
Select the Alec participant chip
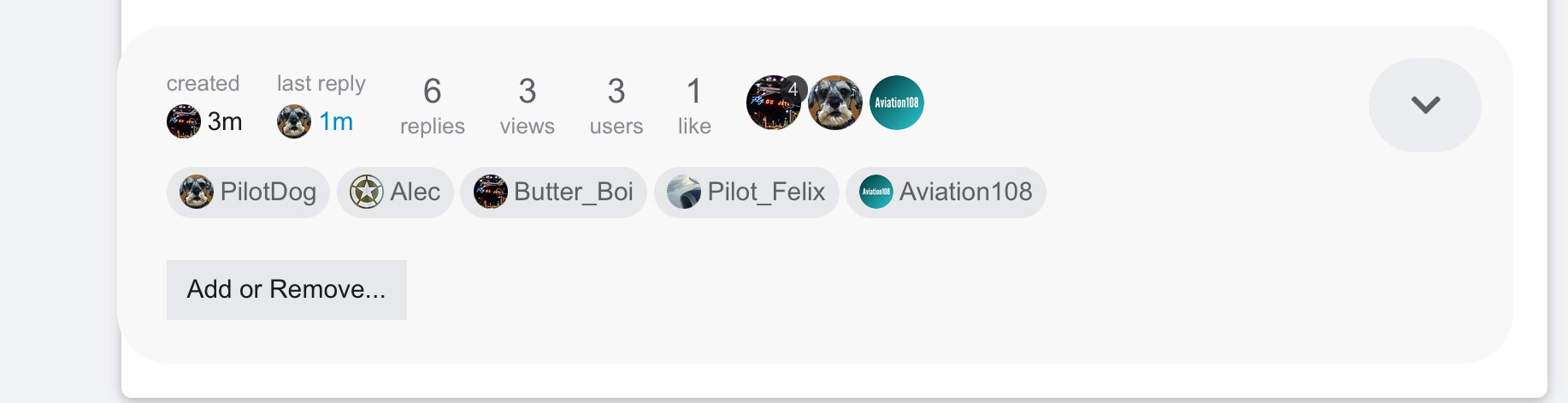395,193
